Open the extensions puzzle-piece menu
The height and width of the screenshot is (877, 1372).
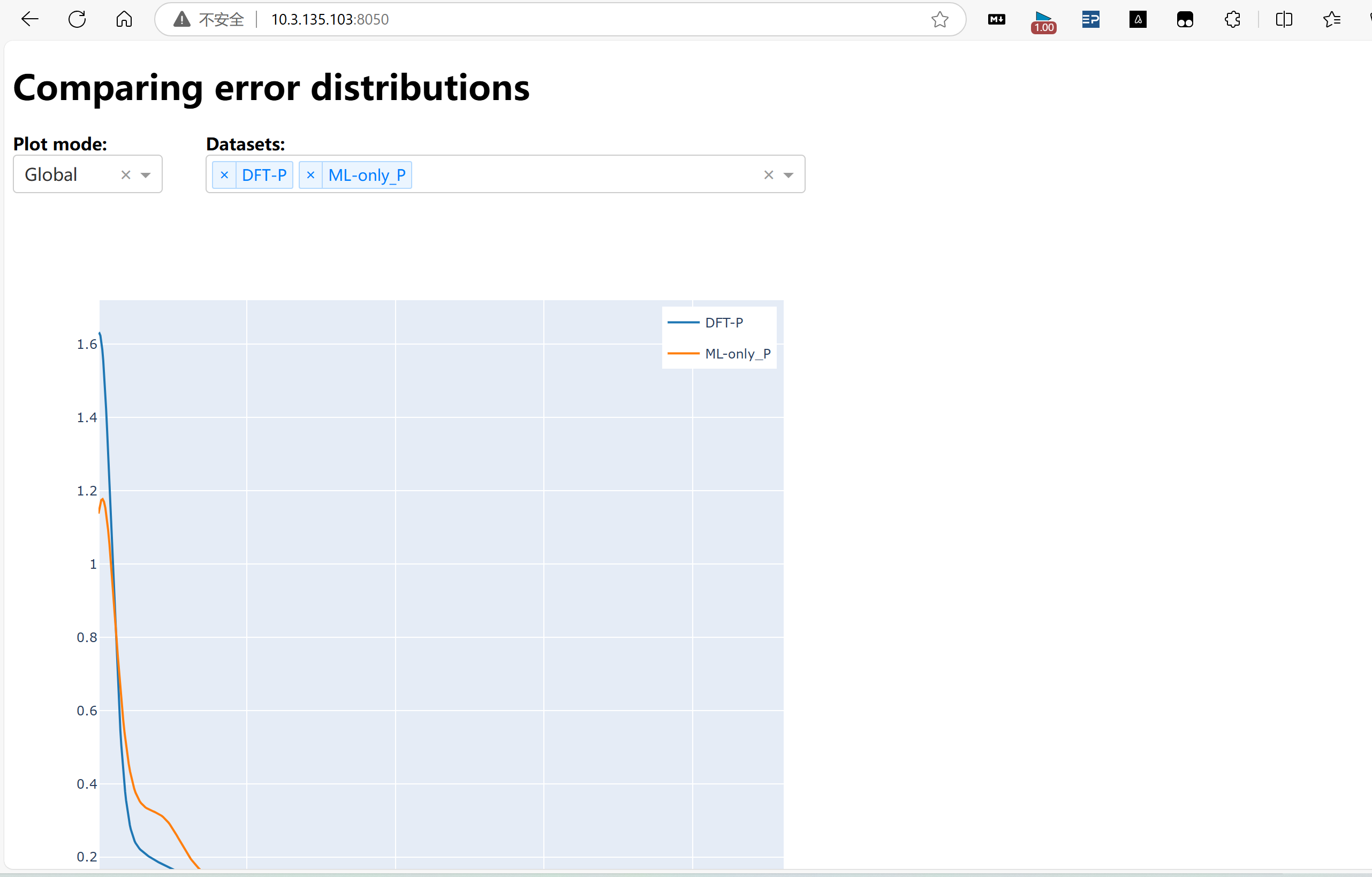[1232, 19]
